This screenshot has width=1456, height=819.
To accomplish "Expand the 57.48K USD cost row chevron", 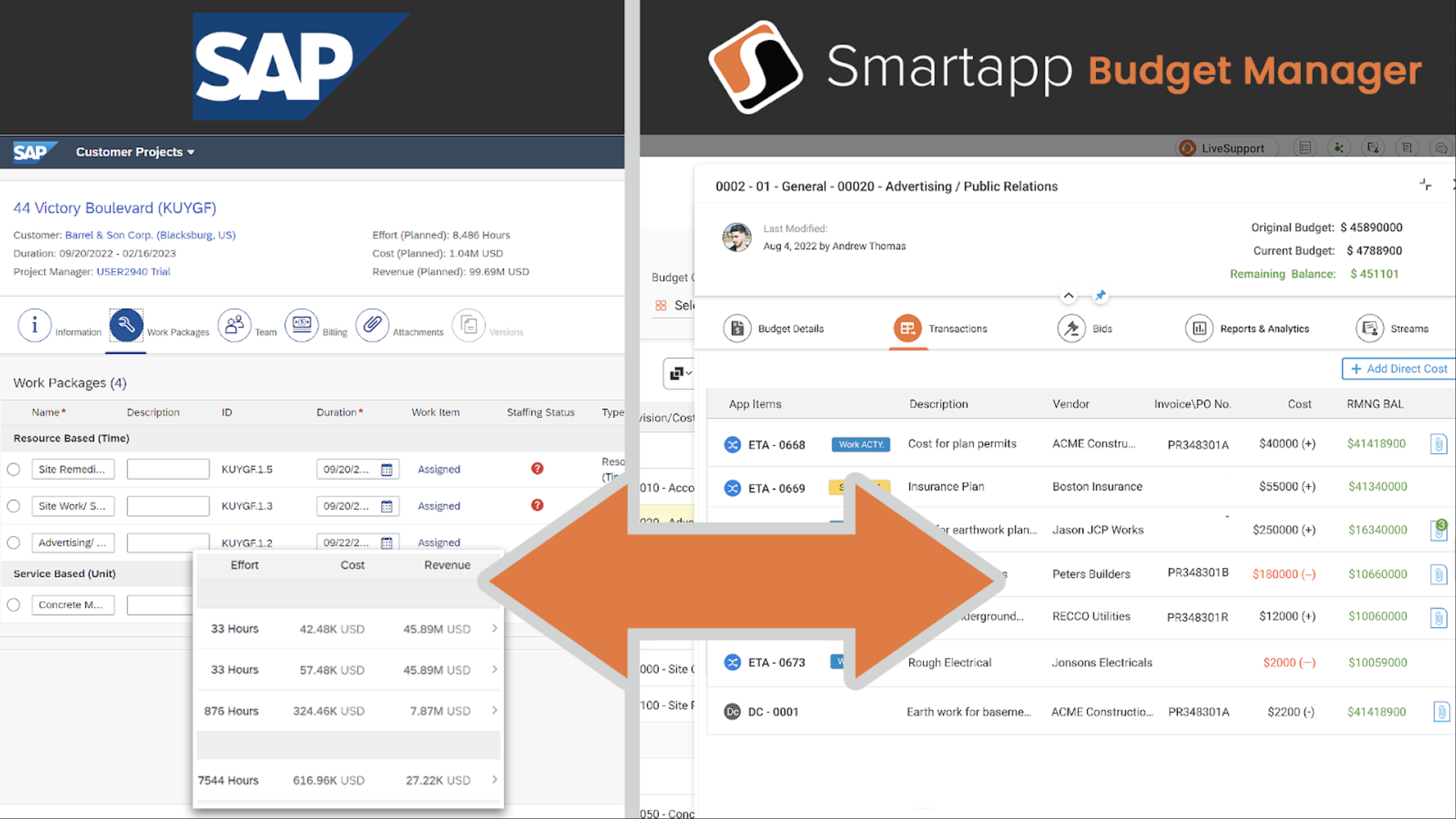I will [x=495, y=669].
